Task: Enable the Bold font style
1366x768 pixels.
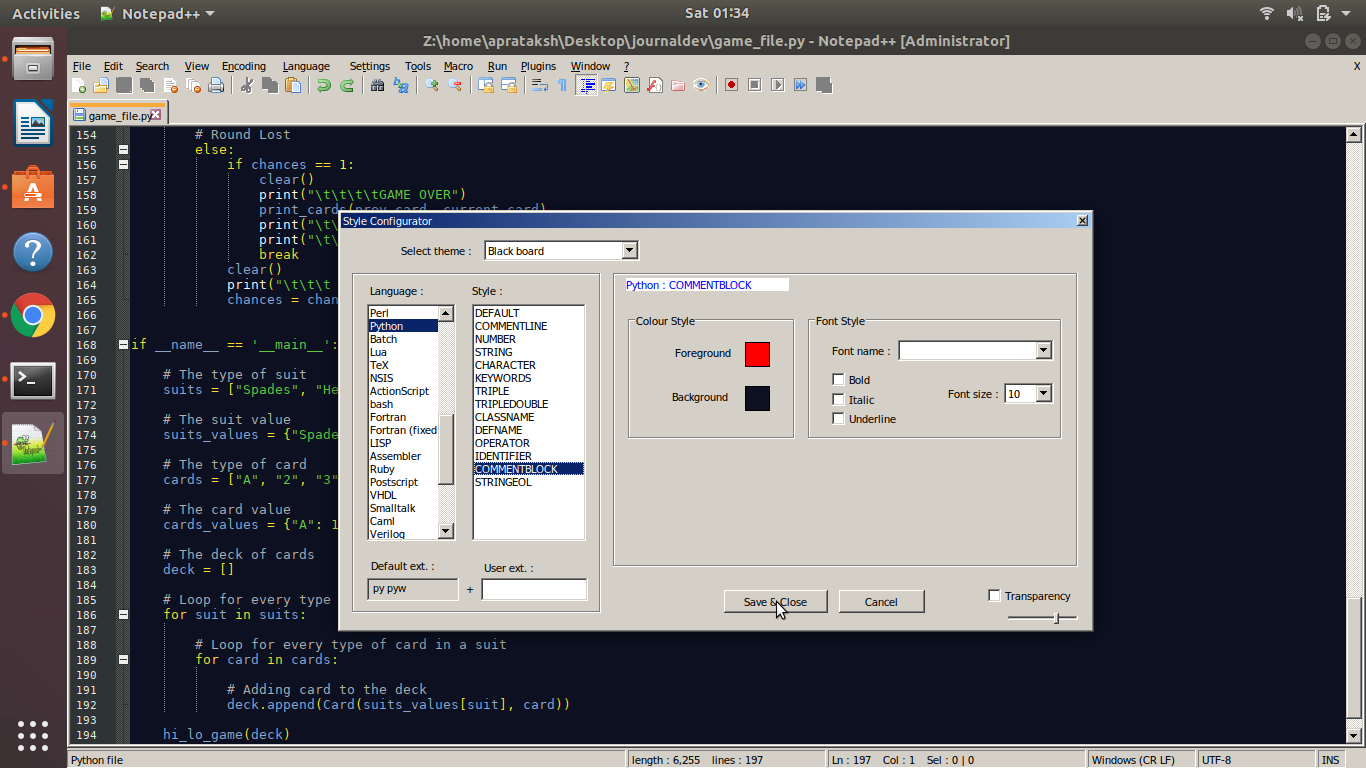Action: [837, 379]
